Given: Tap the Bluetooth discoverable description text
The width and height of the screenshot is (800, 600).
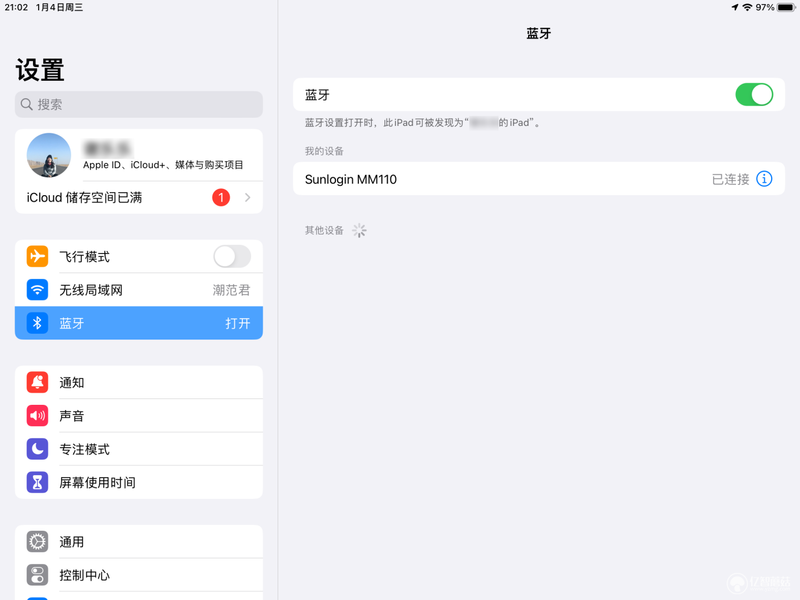Looking at the screenshot, I should click(x=422, y=122).
